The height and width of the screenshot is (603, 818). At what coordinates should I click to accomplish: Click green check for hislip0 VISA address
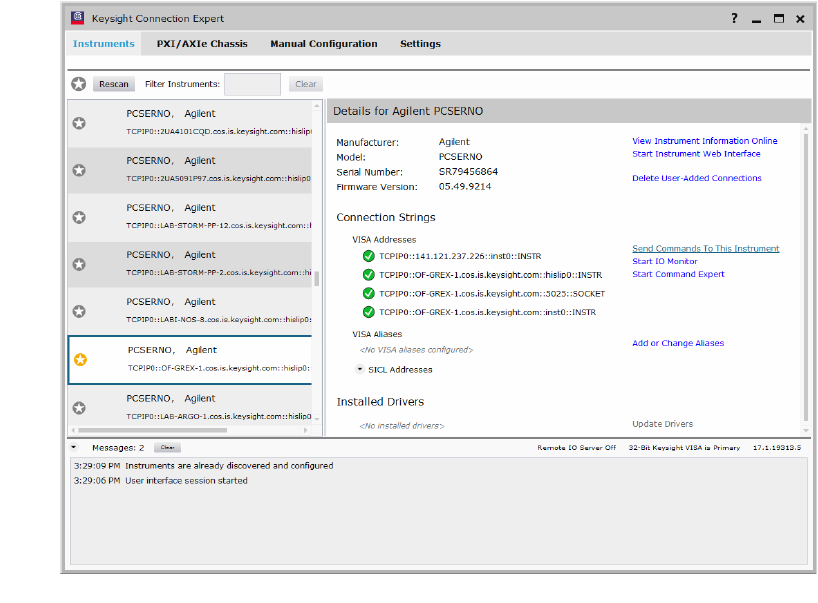(368, 275)
